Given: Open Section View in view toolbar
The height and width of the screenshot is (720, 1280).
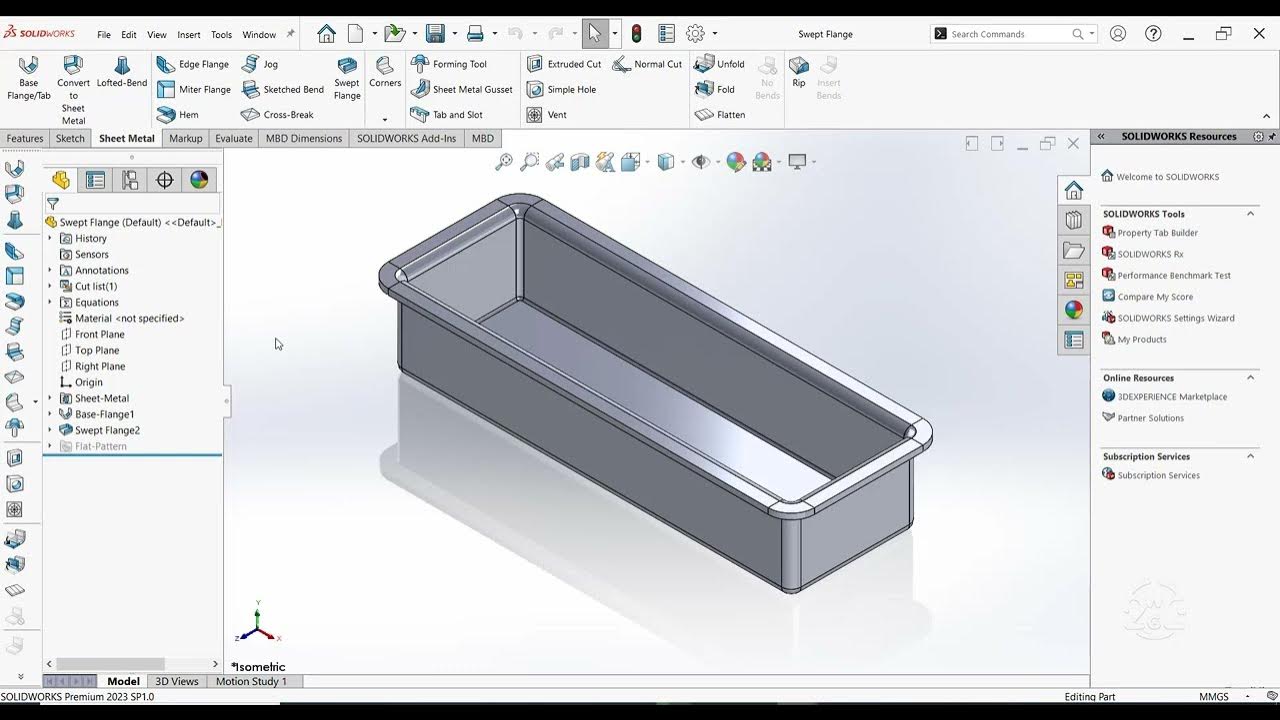Looking at the screenshot, I should pyautogui.click(x=580, y=162).
